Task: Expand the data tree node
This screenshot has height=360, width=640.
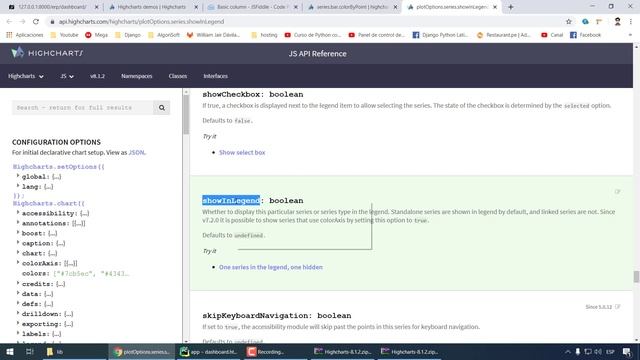Action: pyautogui.click(x=18, y=293)
